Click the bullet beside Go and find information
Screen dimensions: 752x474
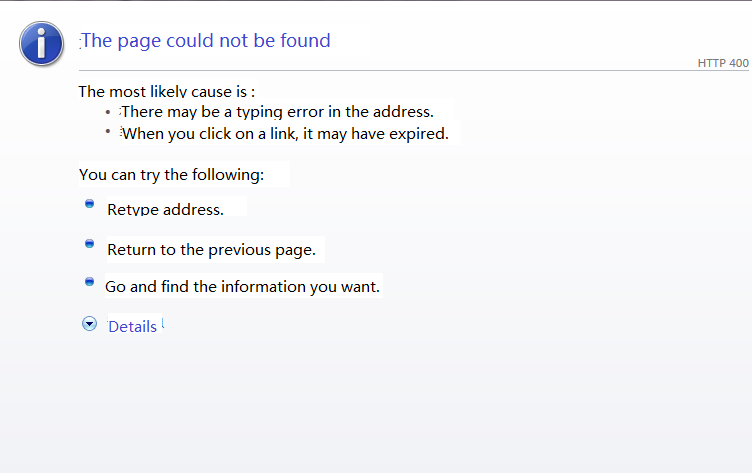click(x=89, y=282)
